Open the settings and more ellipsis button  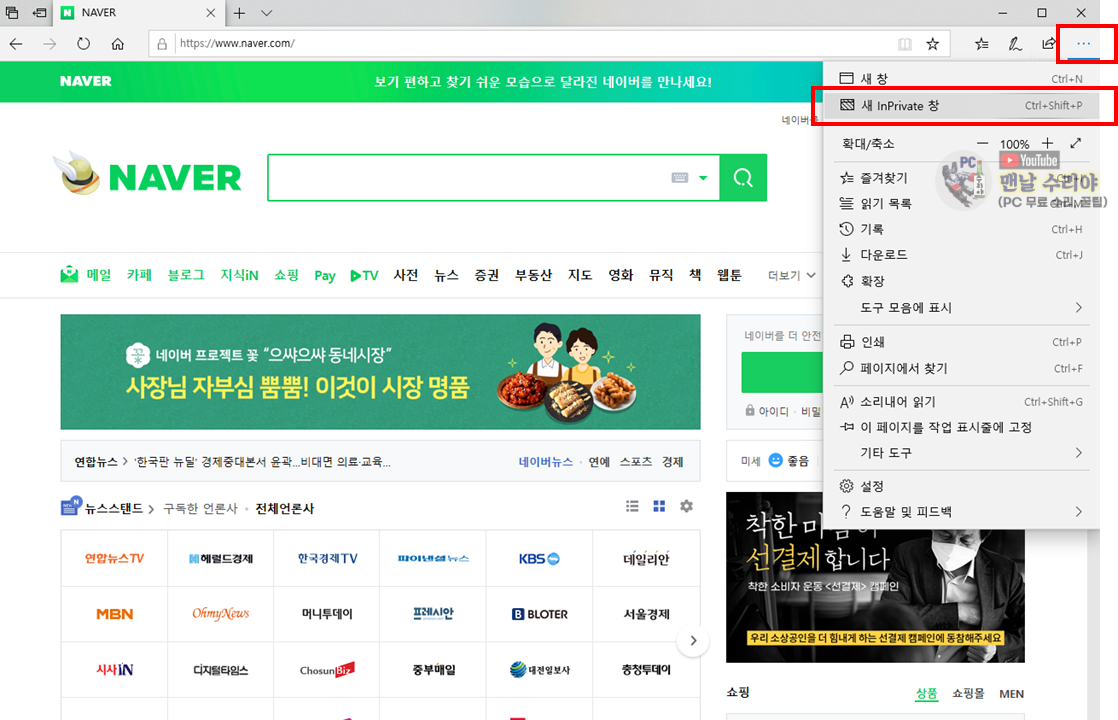tap(1084, 44)
